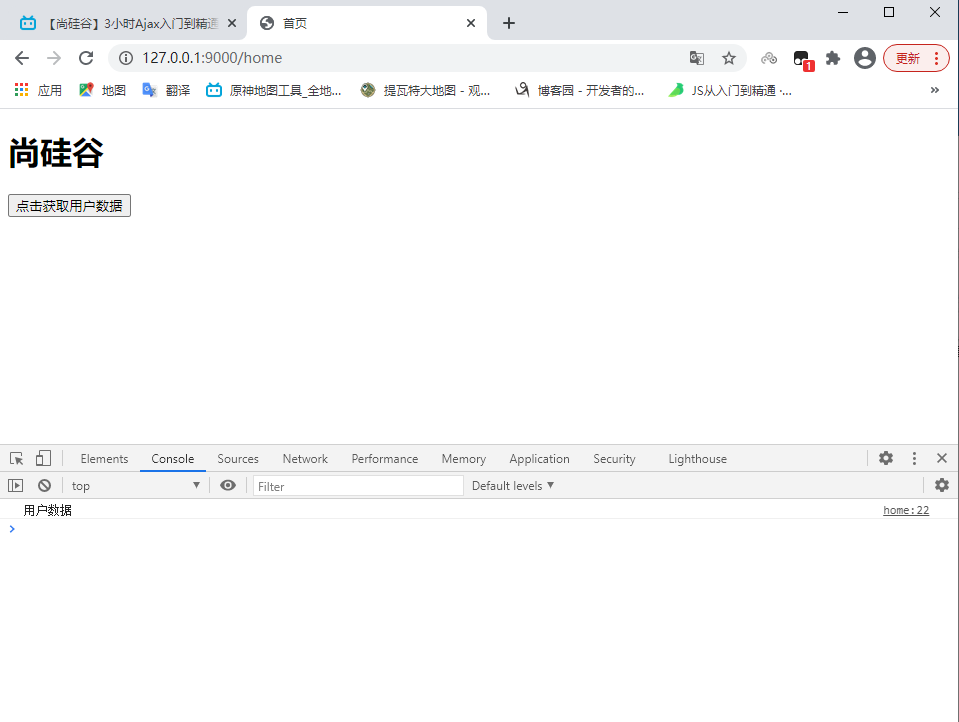Open the JS从入门到精通 bookmark
This screenshot has width=959, height=722.
[730, 91]
